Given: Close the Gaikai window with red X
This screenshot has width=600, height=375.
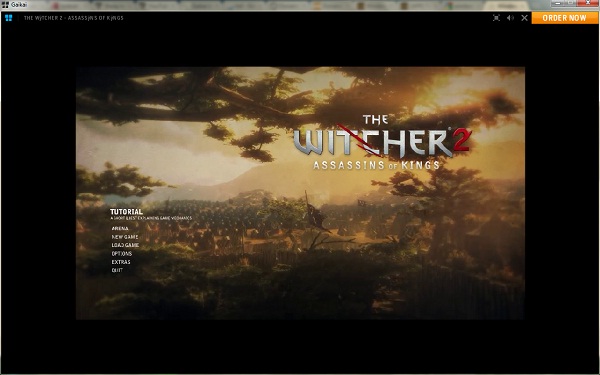Looking at the screenshot, I should click(x=588, y=3).
